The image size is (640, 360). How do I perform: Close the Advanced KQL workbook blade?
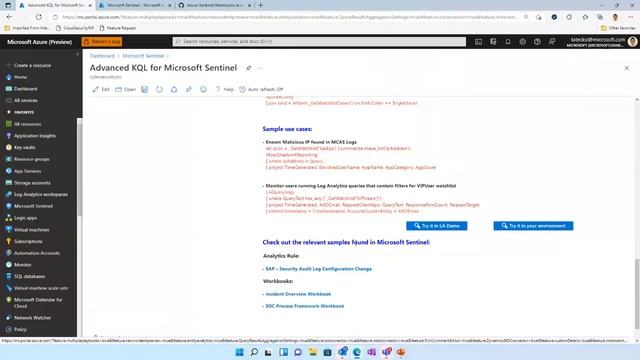[627, 68]
